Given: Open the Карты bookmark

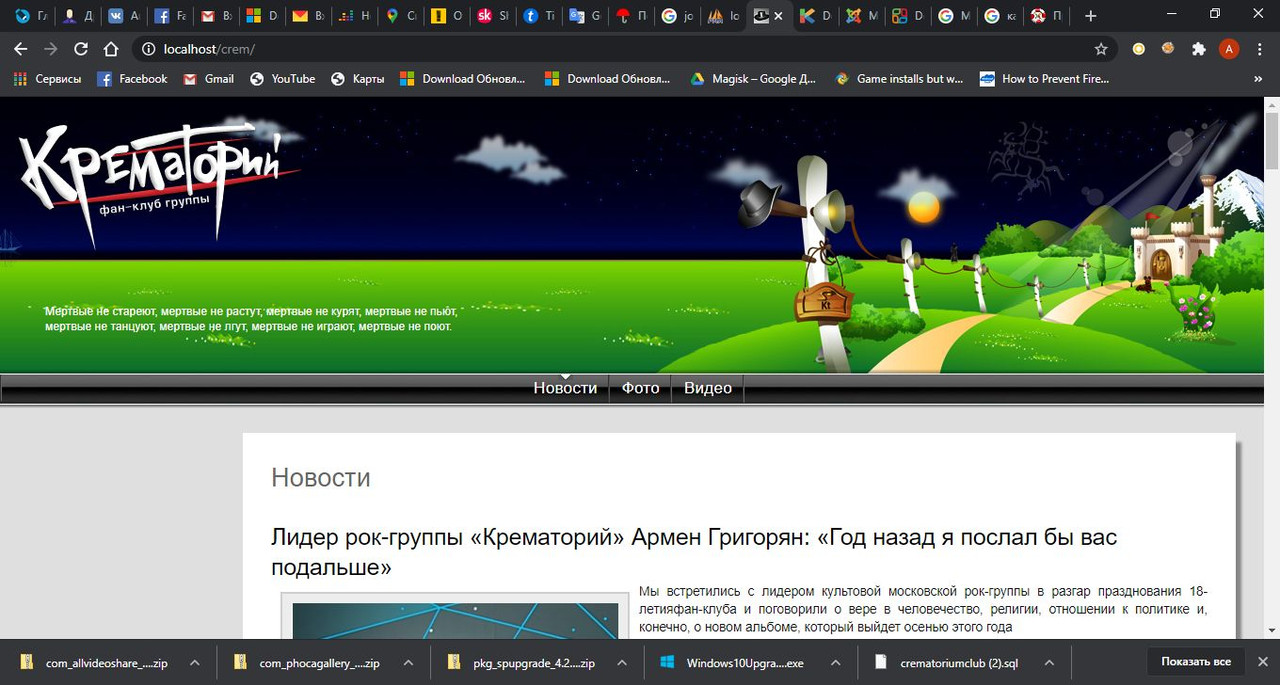Looking at the screenshot, I should (x=357, y=79).
